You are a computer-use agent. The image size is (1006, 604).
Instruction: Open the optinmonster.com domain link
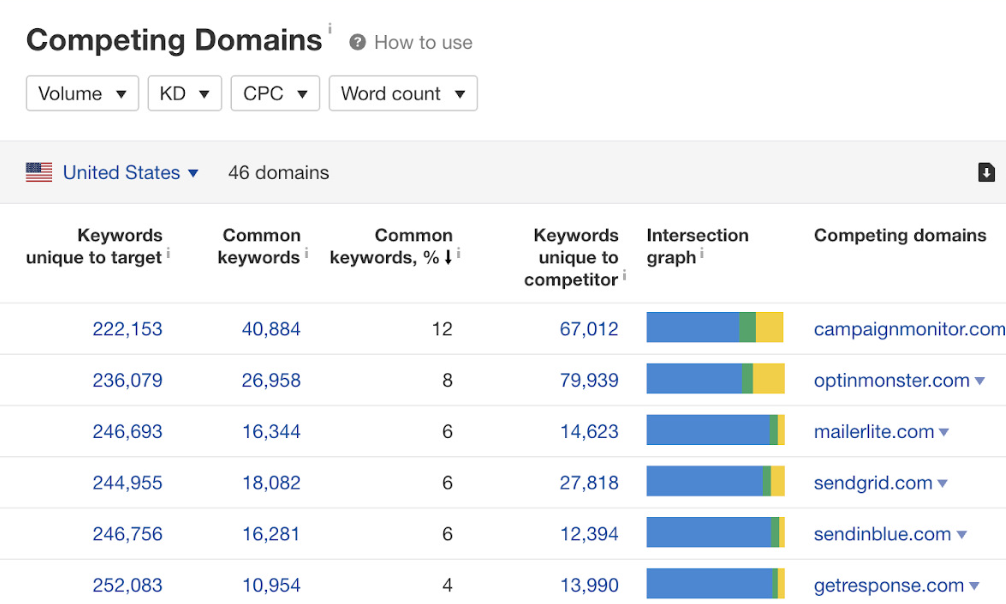[891, 381]
